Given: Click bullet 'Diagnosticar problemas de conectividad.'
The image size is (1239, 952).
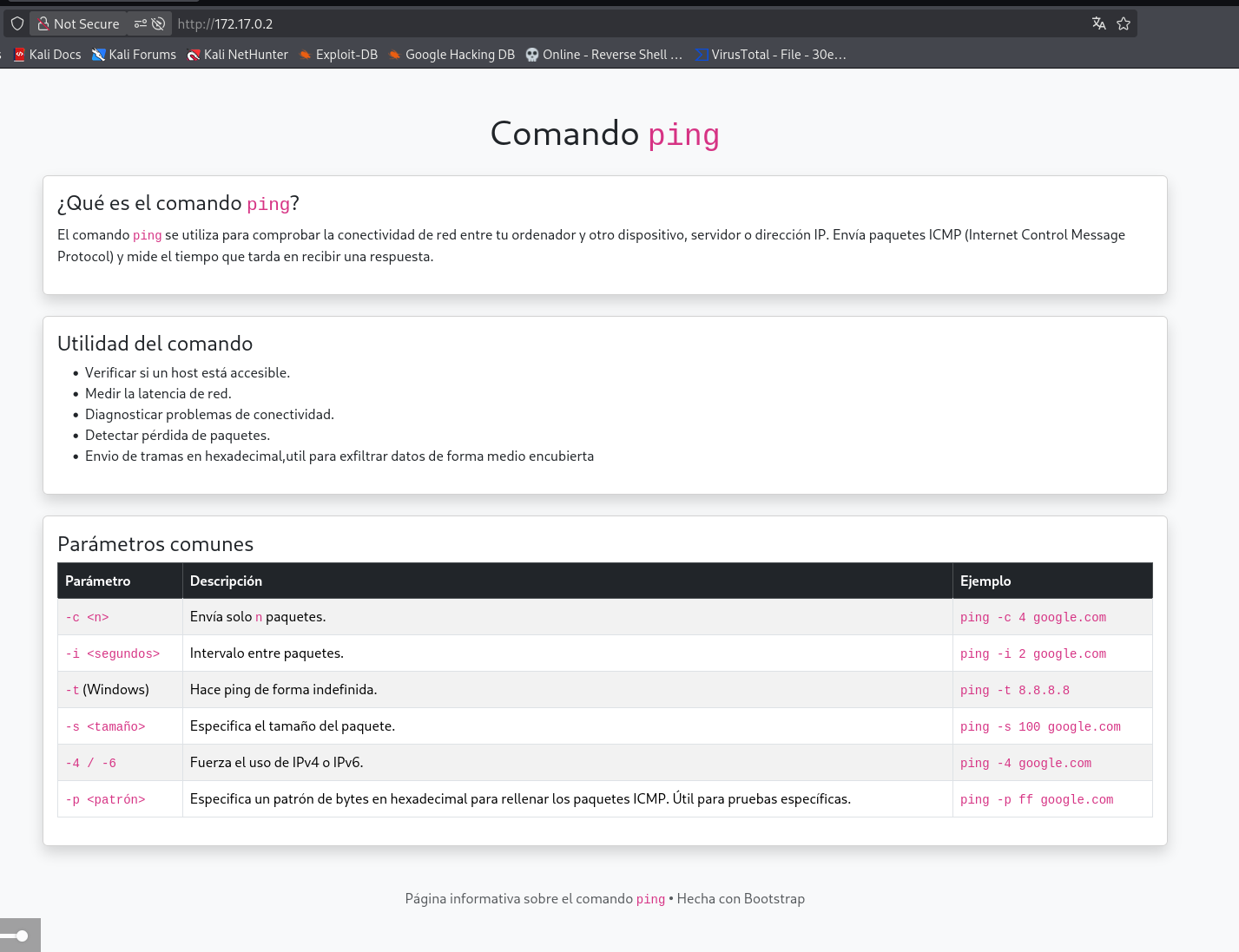Looking at the screenshot, I should 209,415.
